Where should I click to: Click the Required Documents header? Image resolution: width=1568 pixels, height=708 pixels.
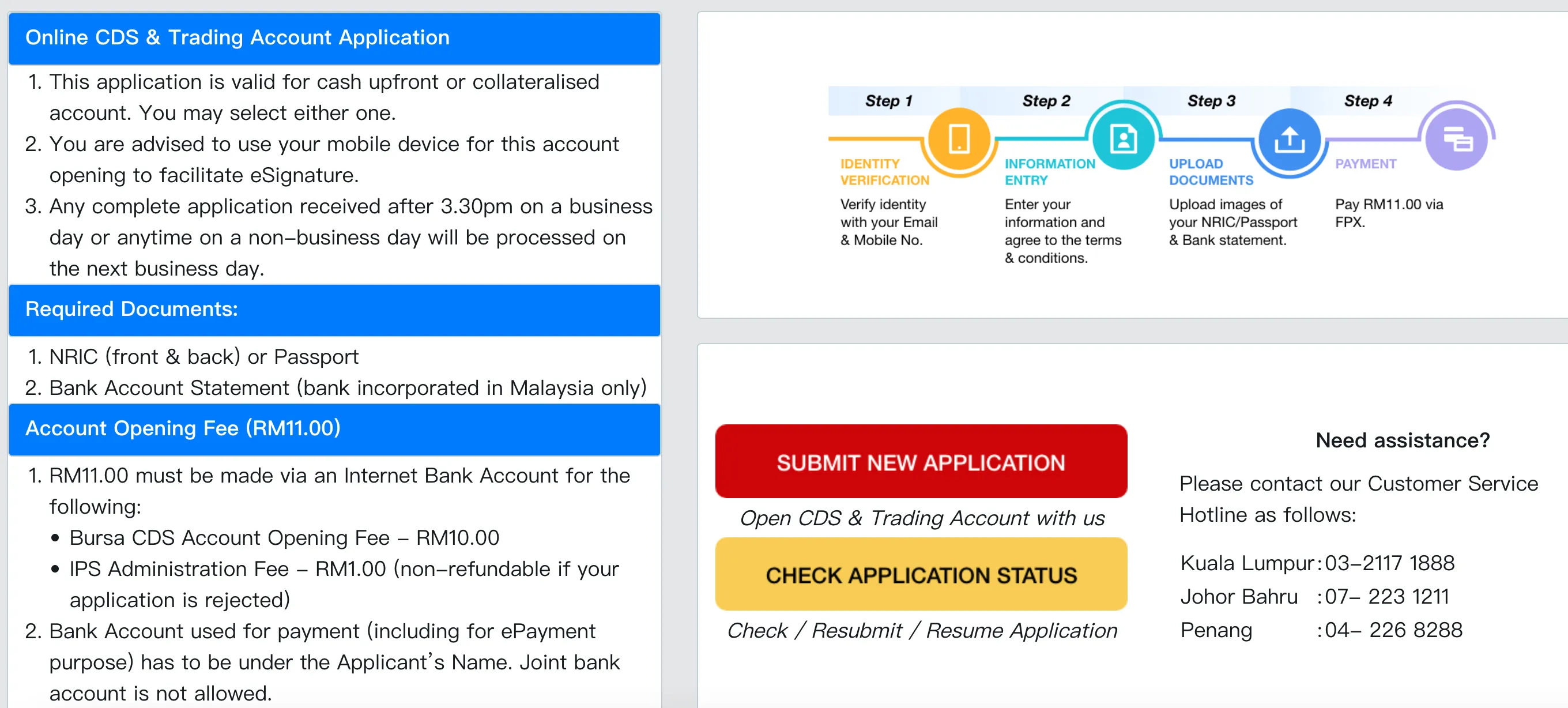point(335,310)
